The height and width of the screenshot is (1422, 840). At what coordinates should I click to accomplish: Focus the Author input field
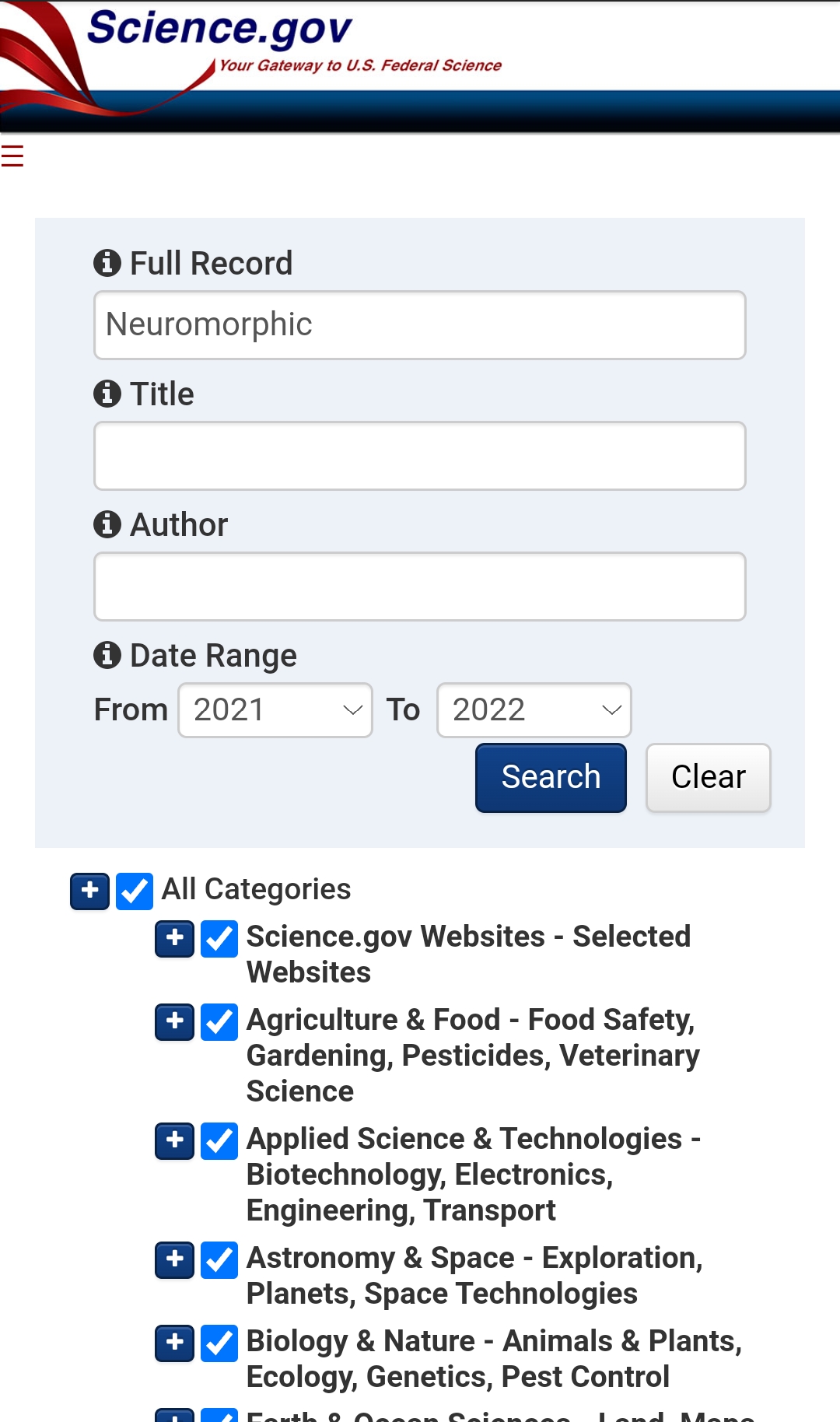click(420, 587)
